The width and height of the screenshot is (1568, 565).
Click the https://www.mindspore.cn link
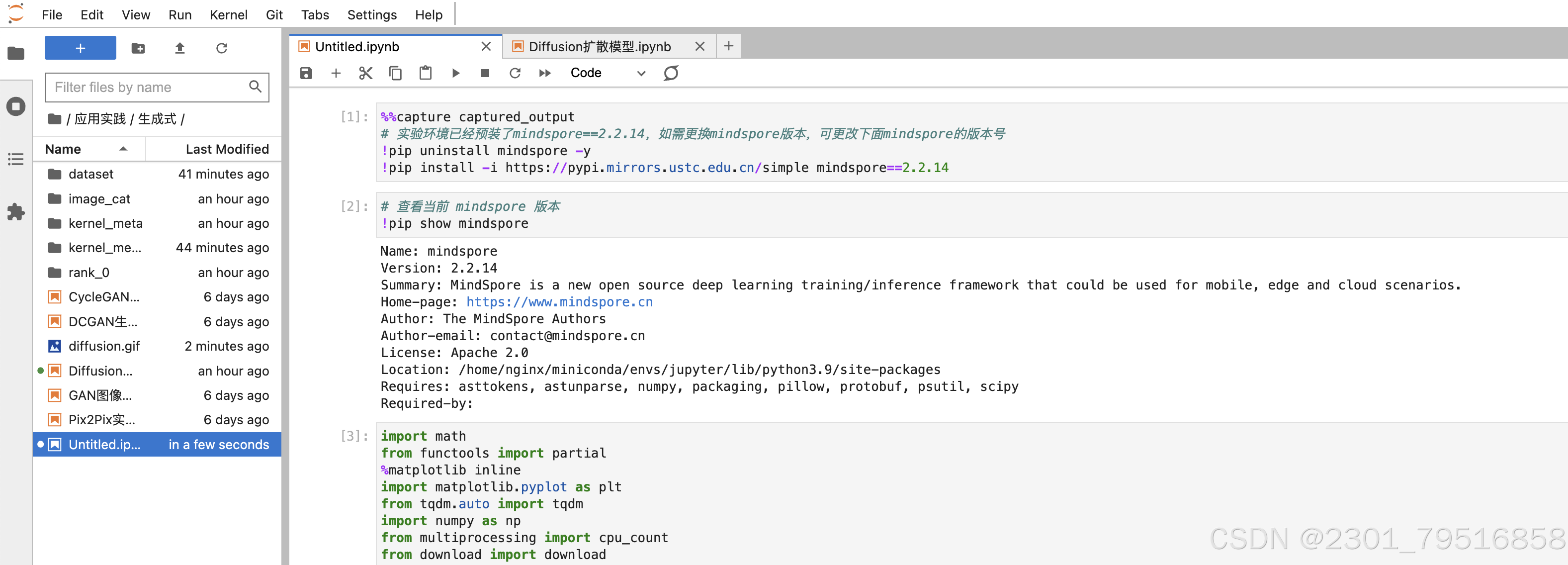(x=559, y=302)
